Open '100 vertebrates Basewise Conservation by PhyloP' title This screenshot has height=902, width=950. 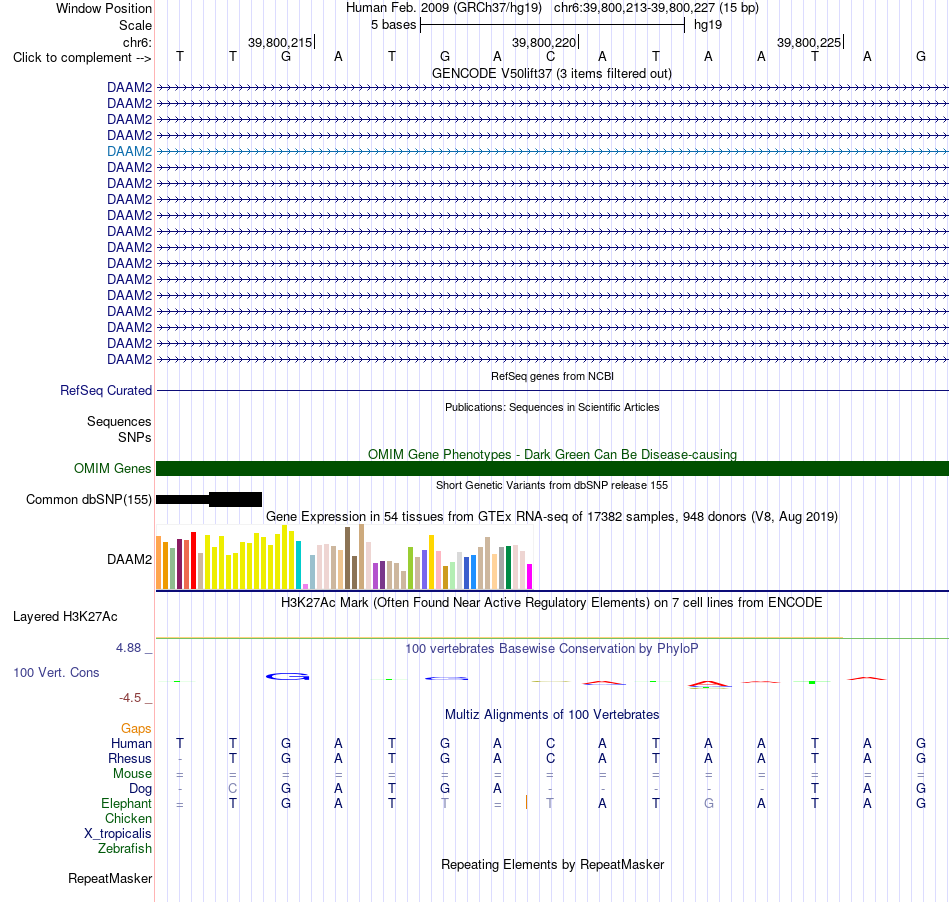[552, 649]
